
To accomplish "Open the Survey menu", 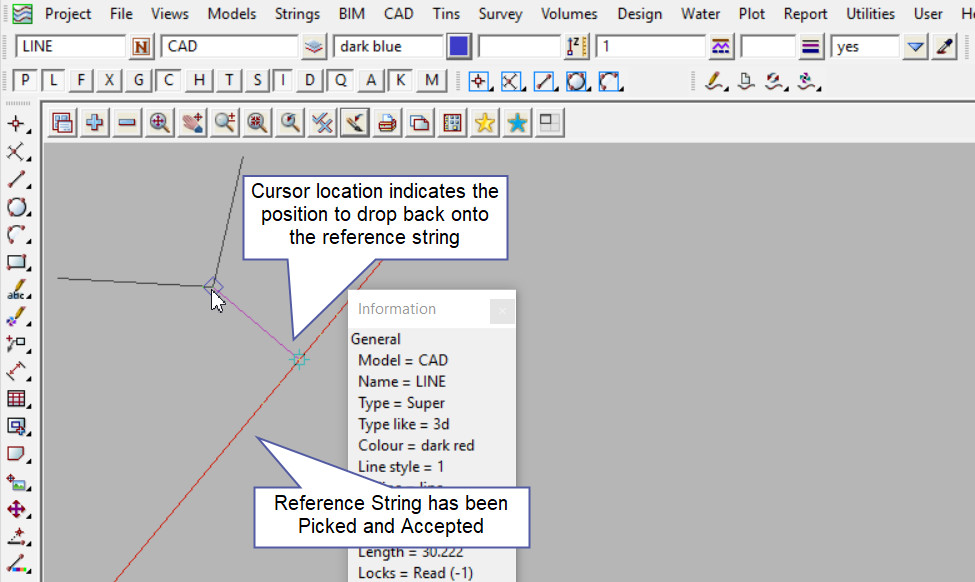I will click(500, 14).
